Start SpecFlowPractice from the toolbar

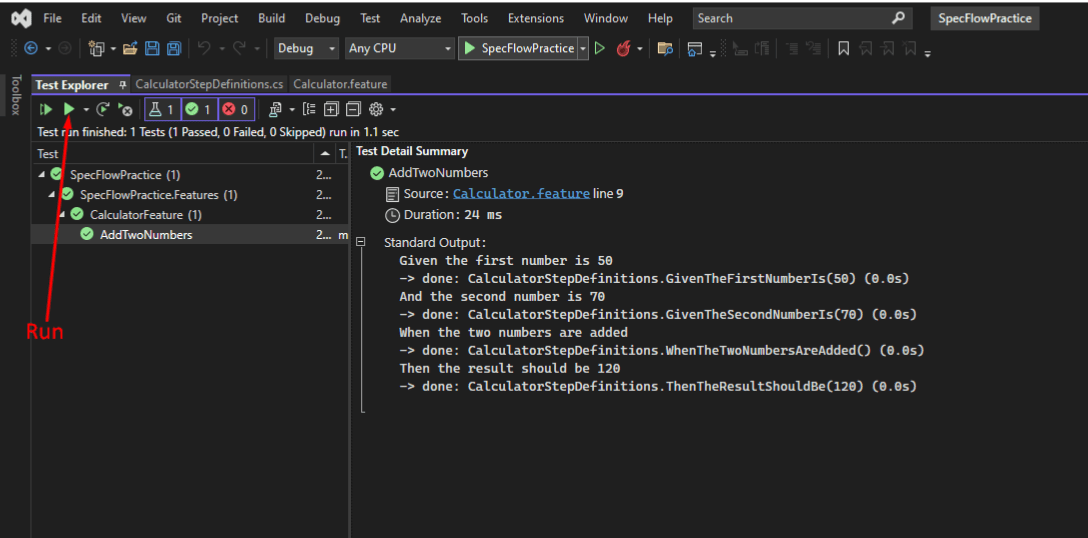(x=520, y=49)
